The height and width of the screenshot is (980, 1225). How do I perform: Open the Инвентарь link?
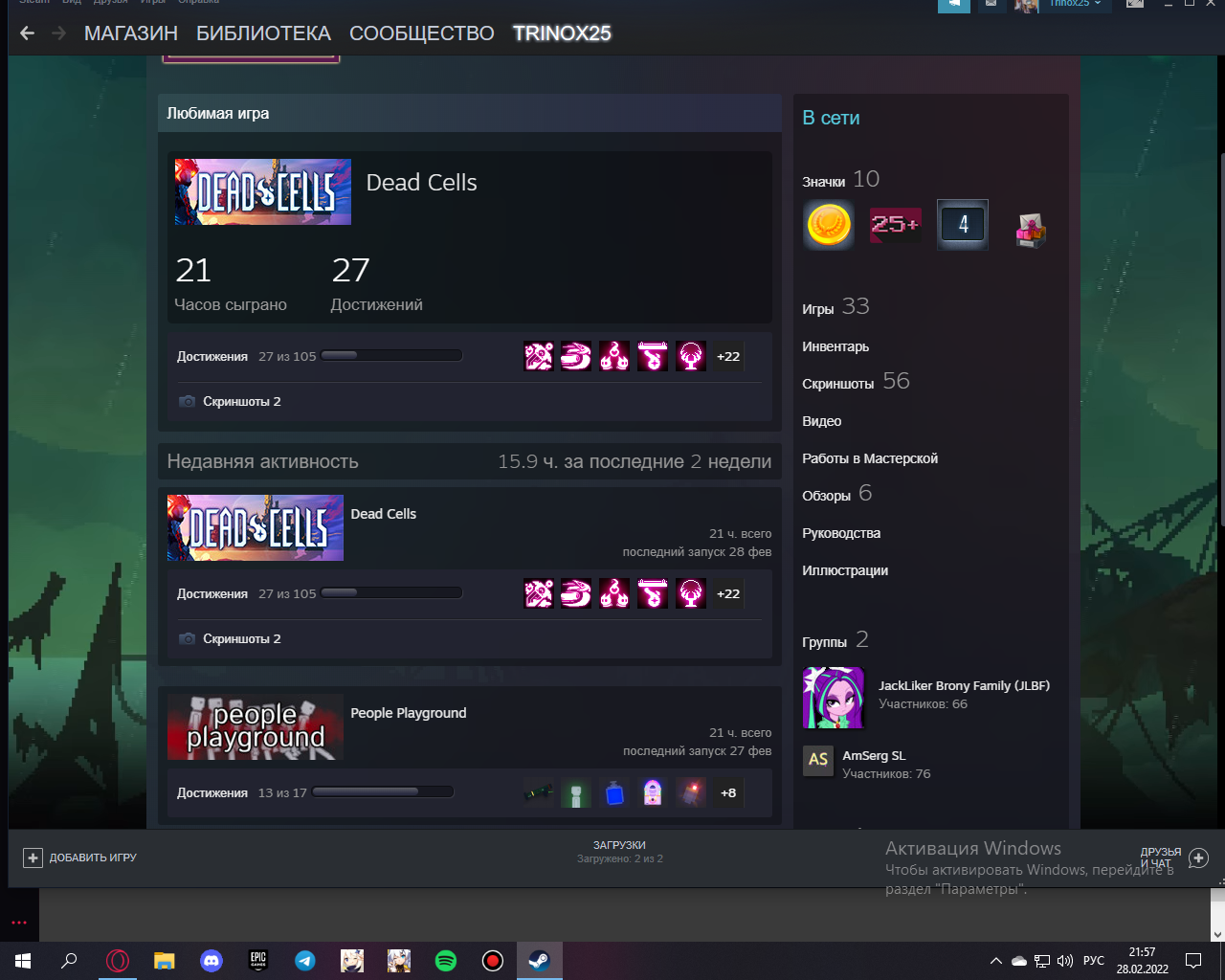pos(835,346)
